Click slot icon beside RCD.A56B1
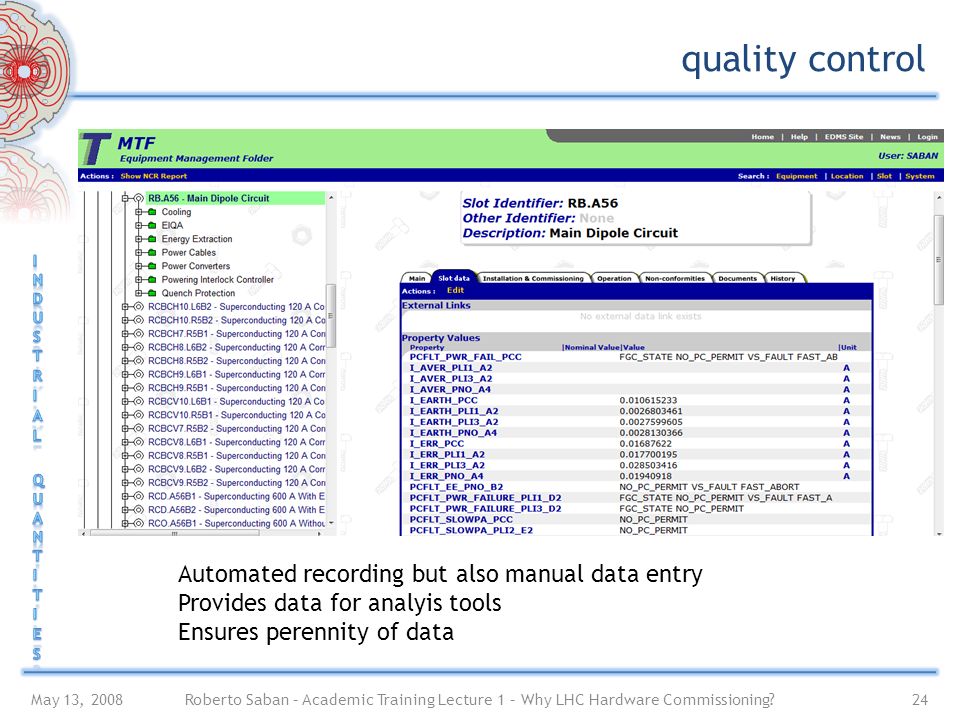960x720 pixels. pos(139,497)
